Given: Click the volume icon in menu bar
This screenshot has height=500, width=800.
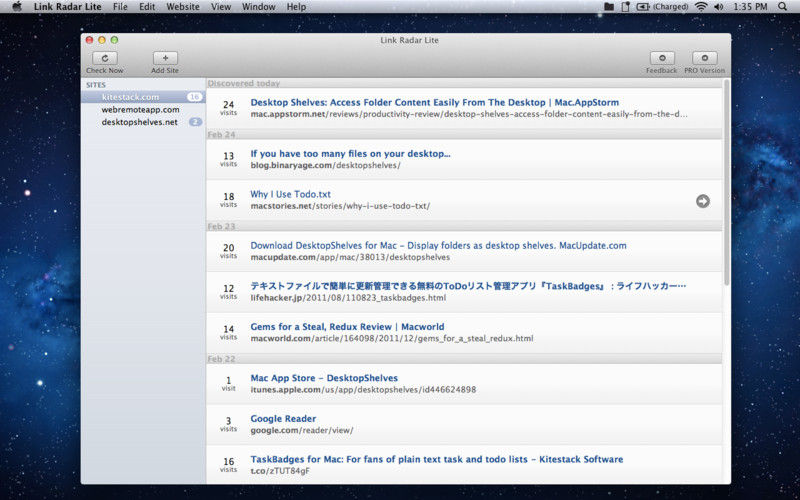Looking at the screenshot, I should point(718,7).
